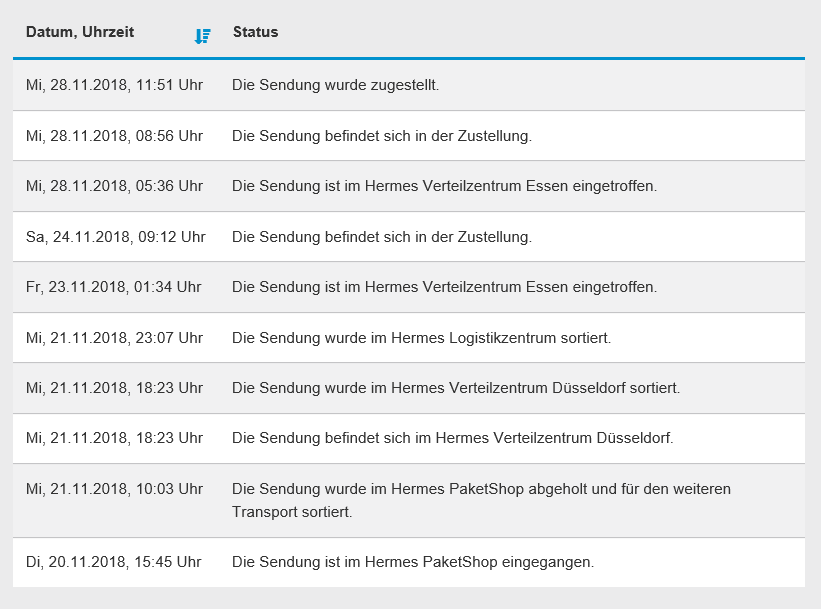Screen dimensions: 822x609
Task: Click 'befindet sich im Hermes Verteilzentrum Düsseldorf' status
Action: pyautogui.click(x=453, y=438)
